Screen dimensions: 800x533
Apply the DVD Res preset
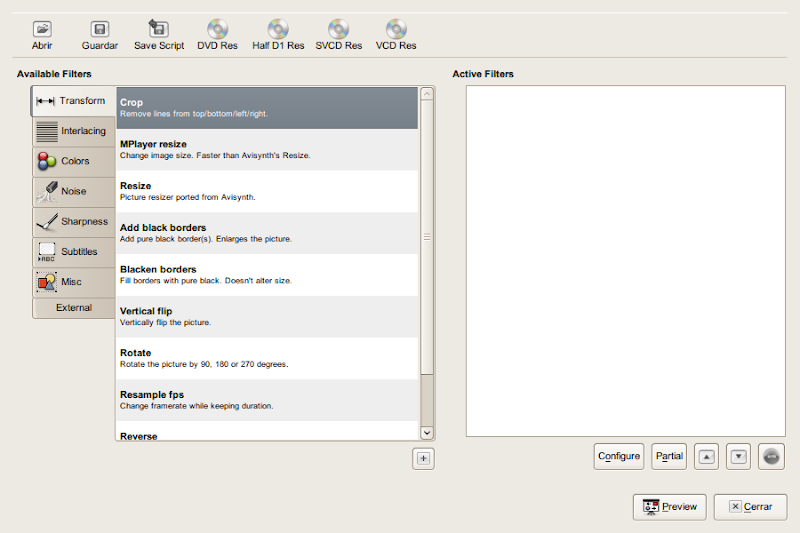(217, 30)
